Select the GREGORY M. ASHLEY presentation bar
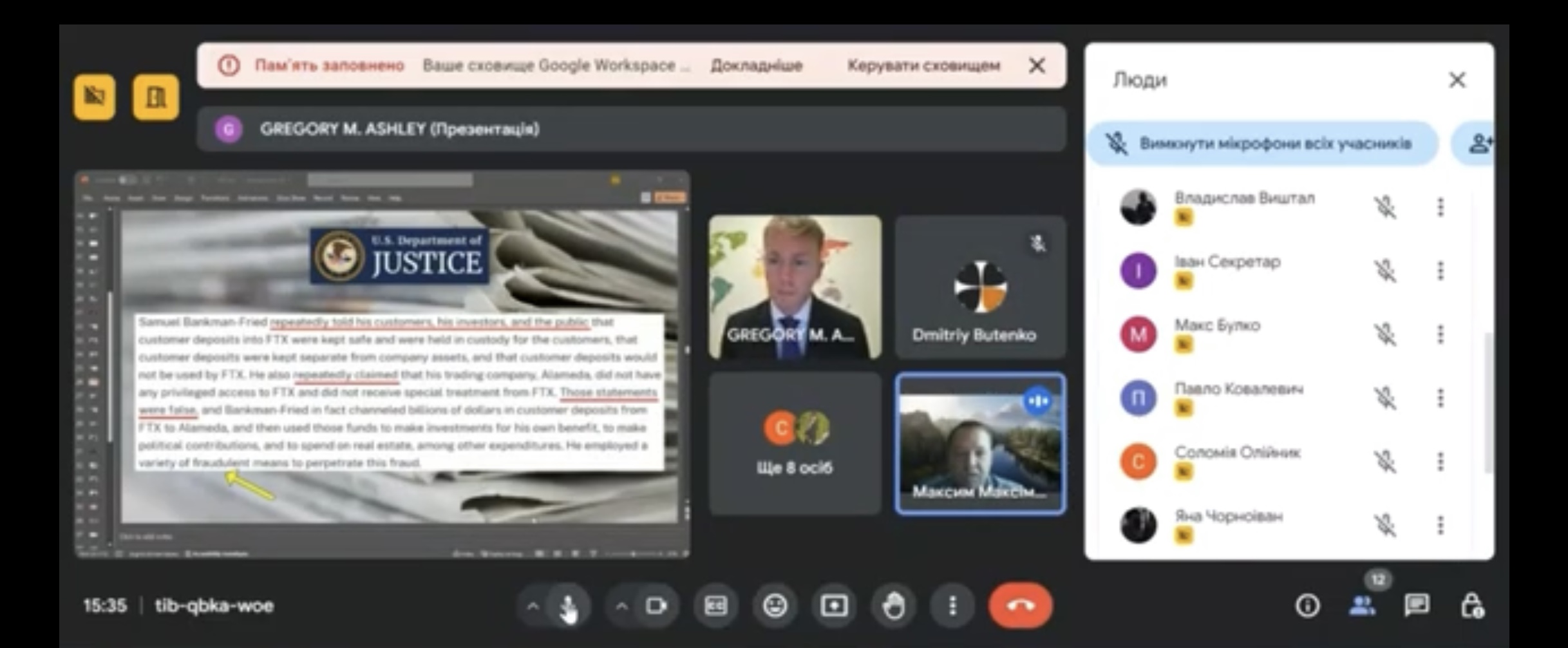The image size is (1568, 648). pyautogui.click(x=631, y=129)
